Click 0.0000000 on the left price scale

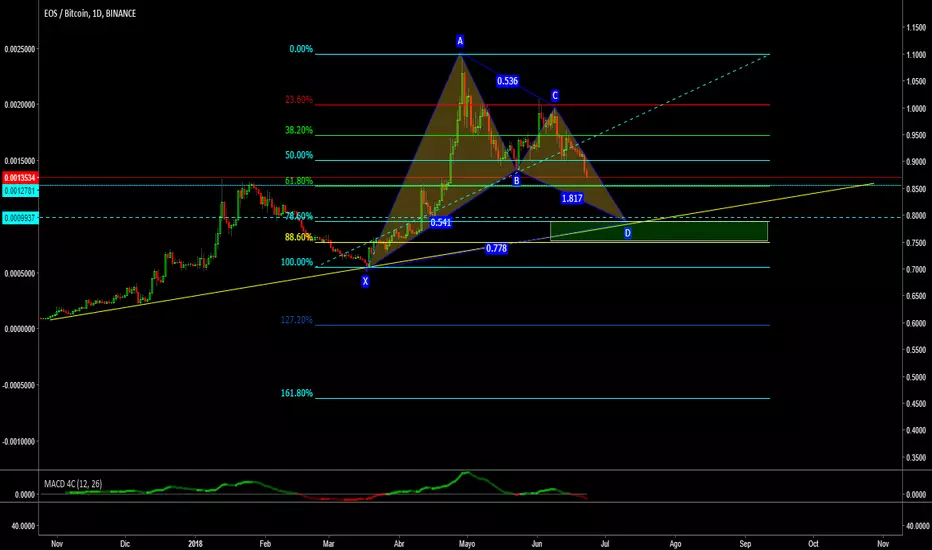coord(20,329)
